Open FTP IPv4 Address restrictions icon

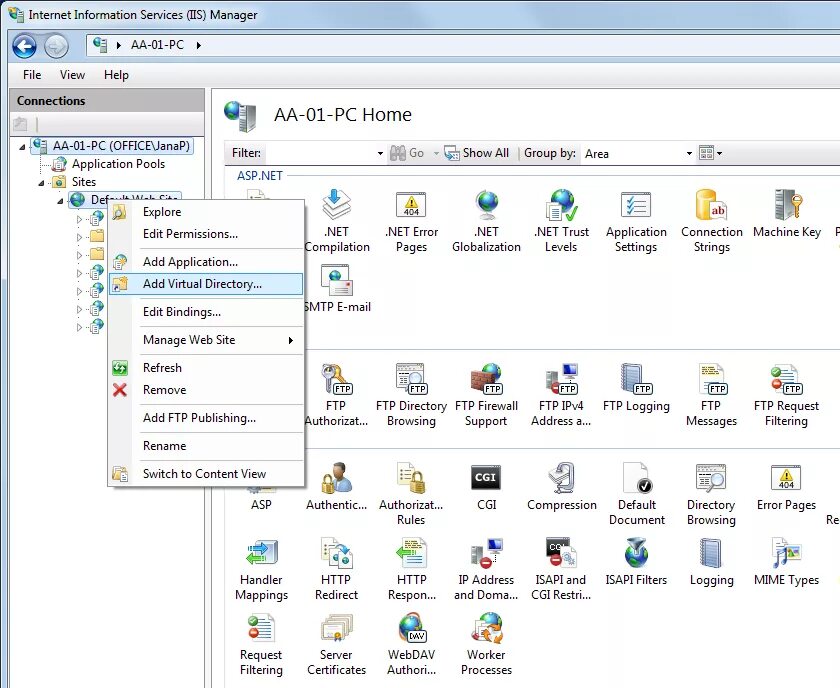click(x=561, y=394)
